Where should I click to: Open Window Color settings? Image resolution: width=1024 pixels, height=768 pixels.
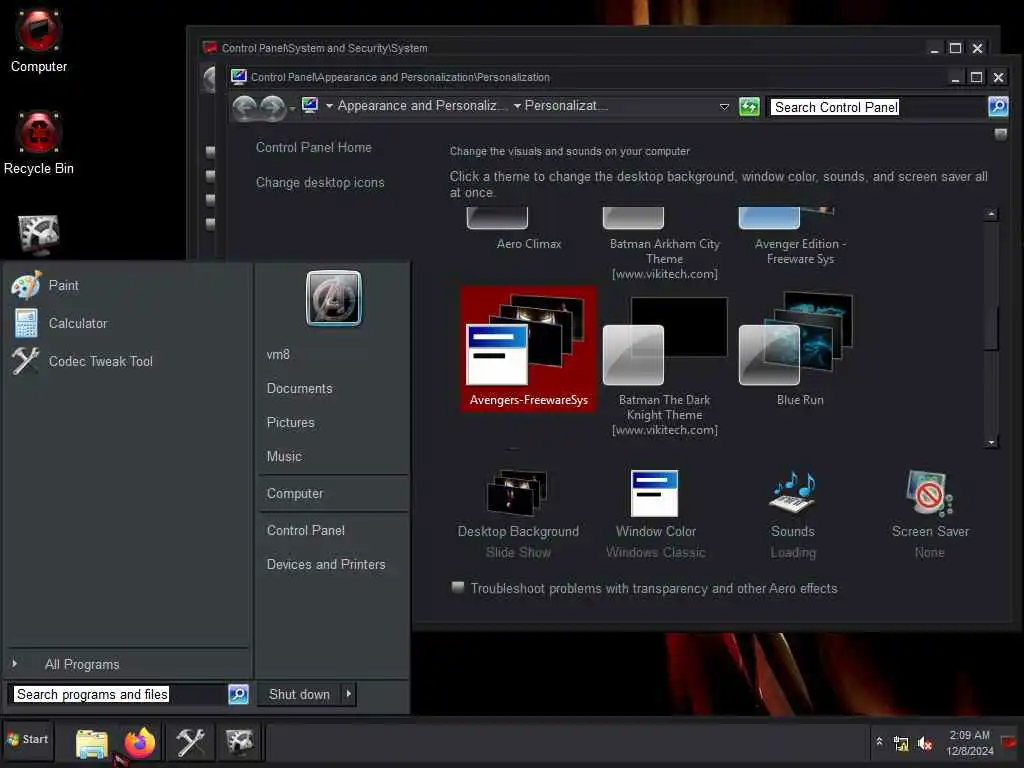pyautogui.click(x=656, y=514)
